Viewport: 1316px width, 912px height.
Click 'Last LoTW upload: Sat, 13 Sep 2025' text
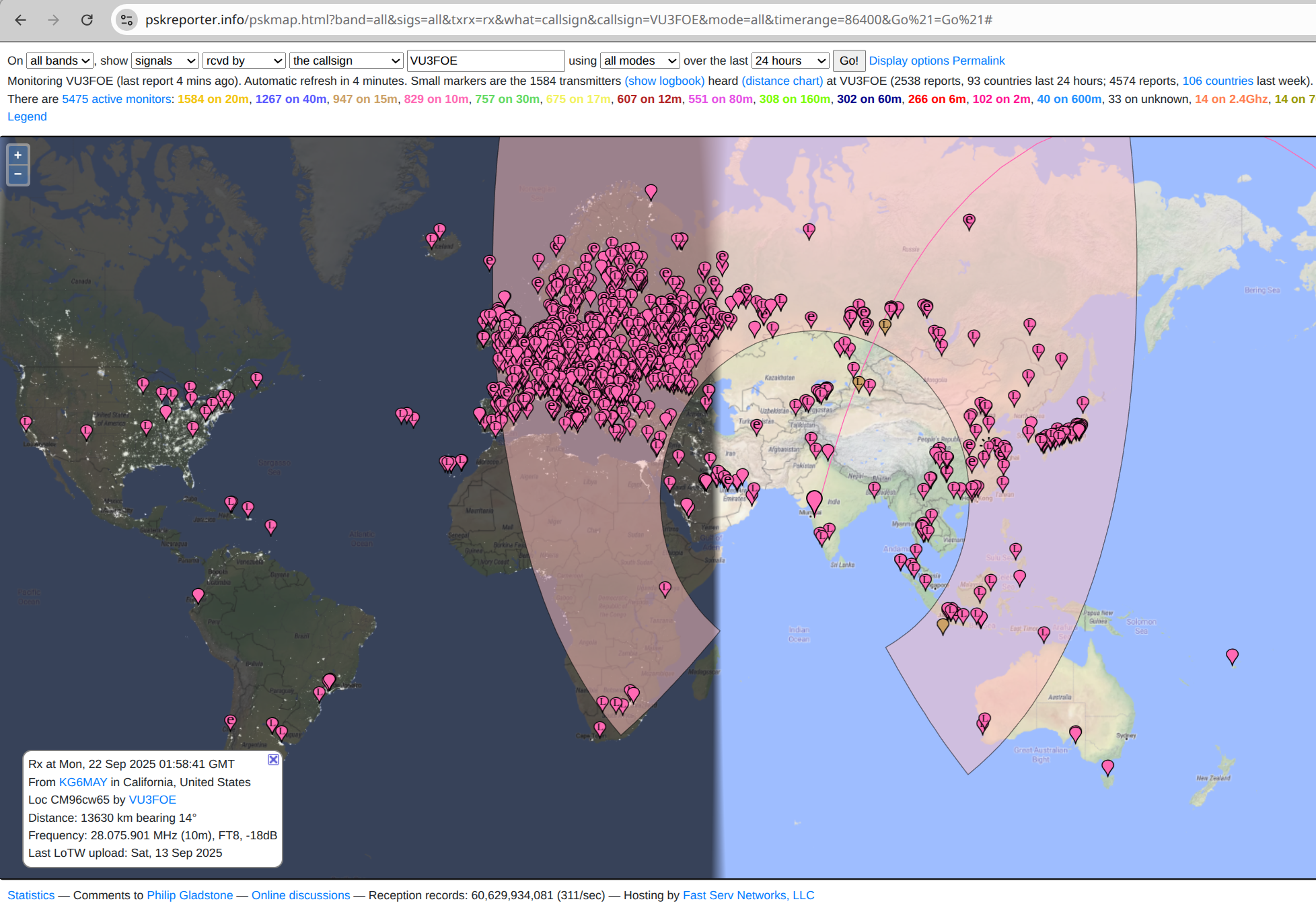click(x=125, y=853)
